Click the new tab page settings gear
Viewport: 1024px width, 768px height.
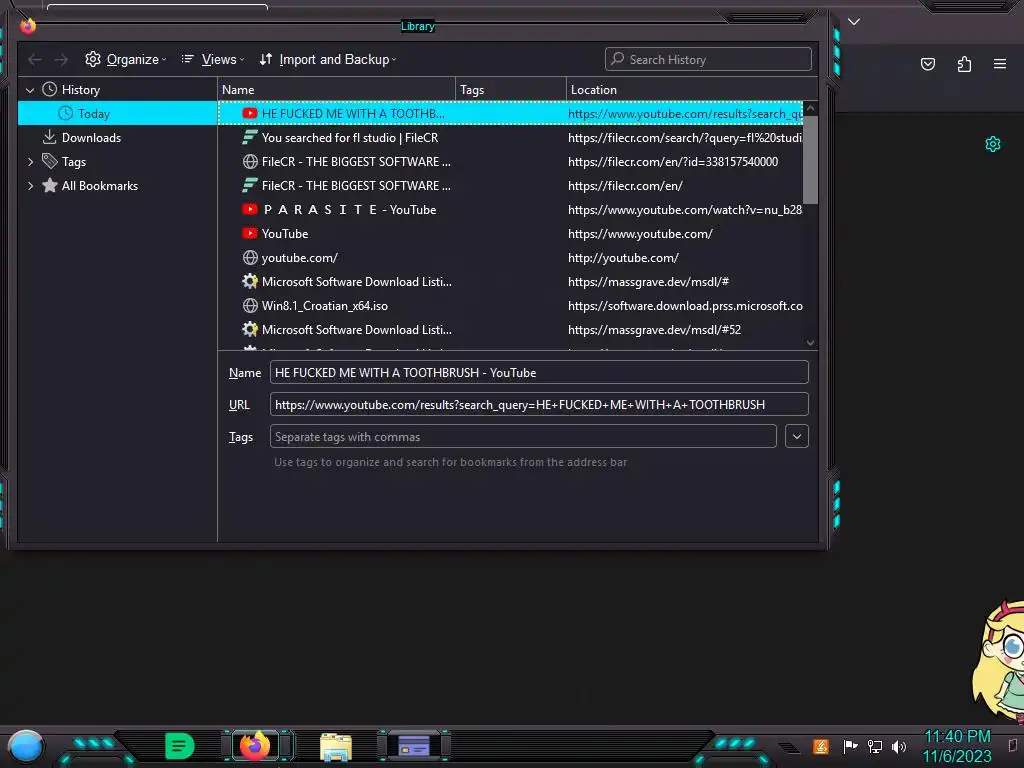993,144
